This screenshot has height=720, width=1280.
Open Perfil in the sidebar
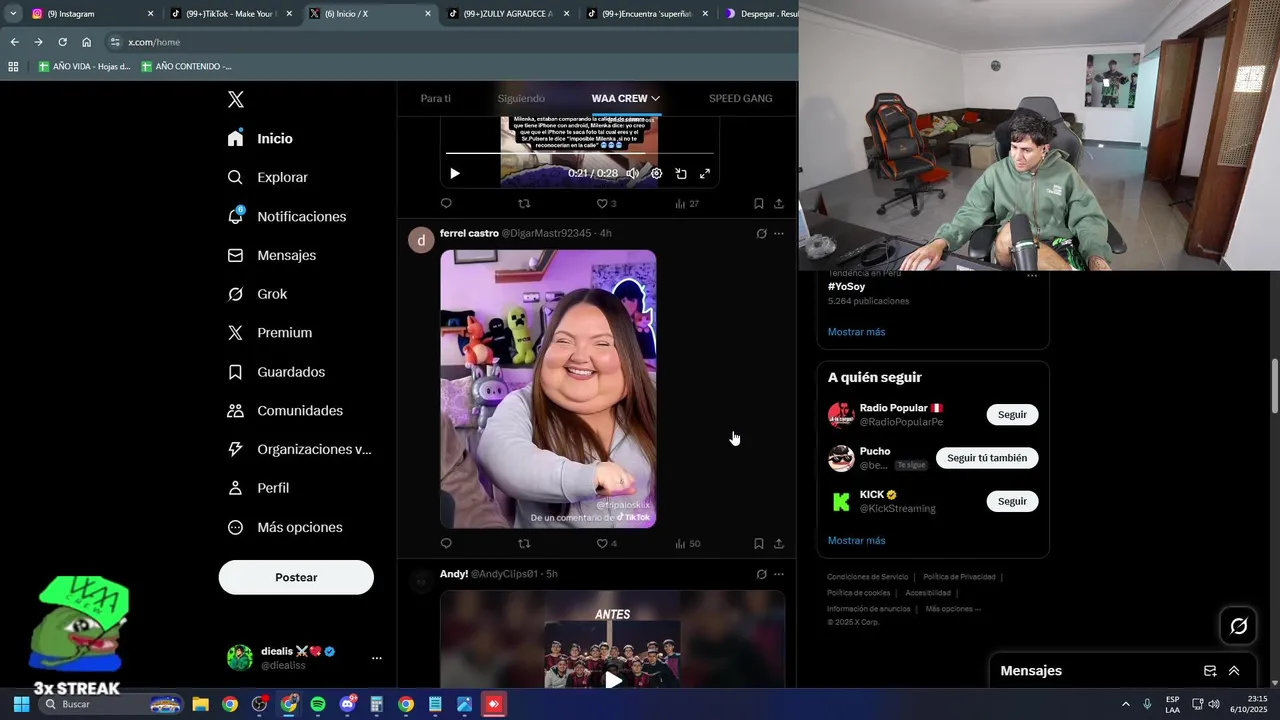tap(259, 488)
